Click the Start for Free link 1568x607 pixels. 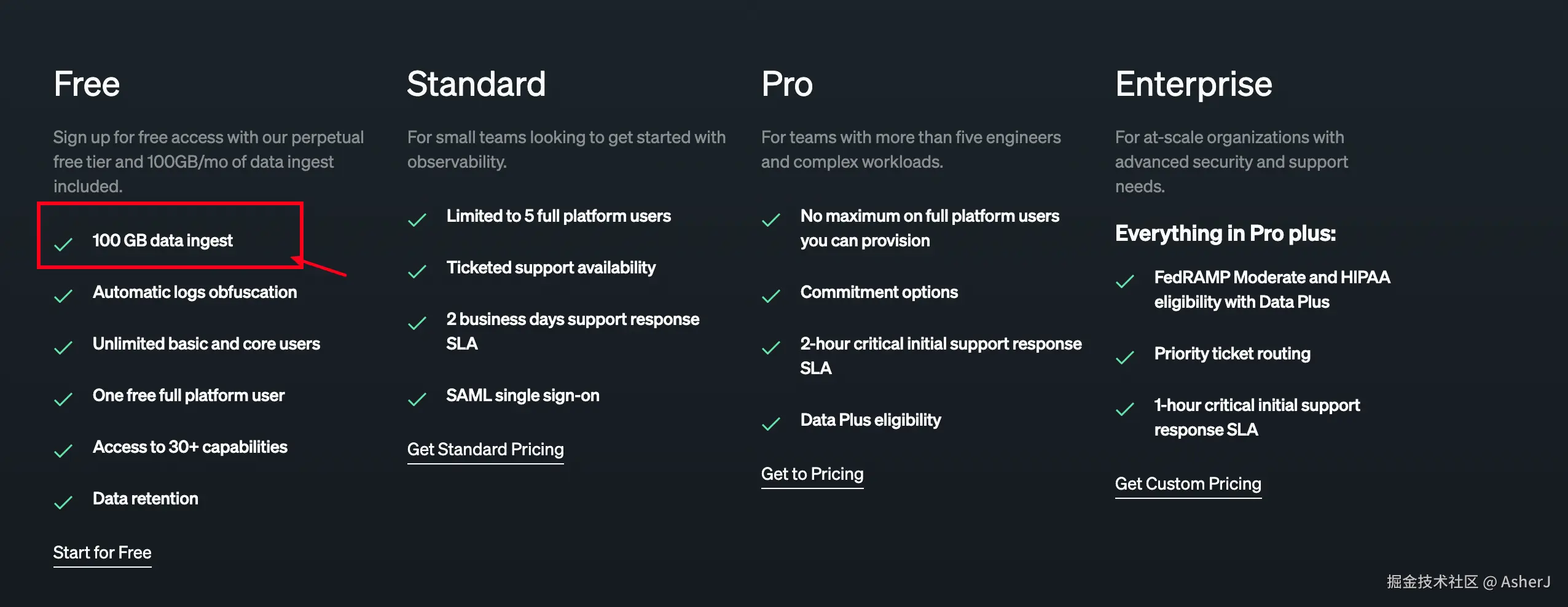click(x=102, y=552)
